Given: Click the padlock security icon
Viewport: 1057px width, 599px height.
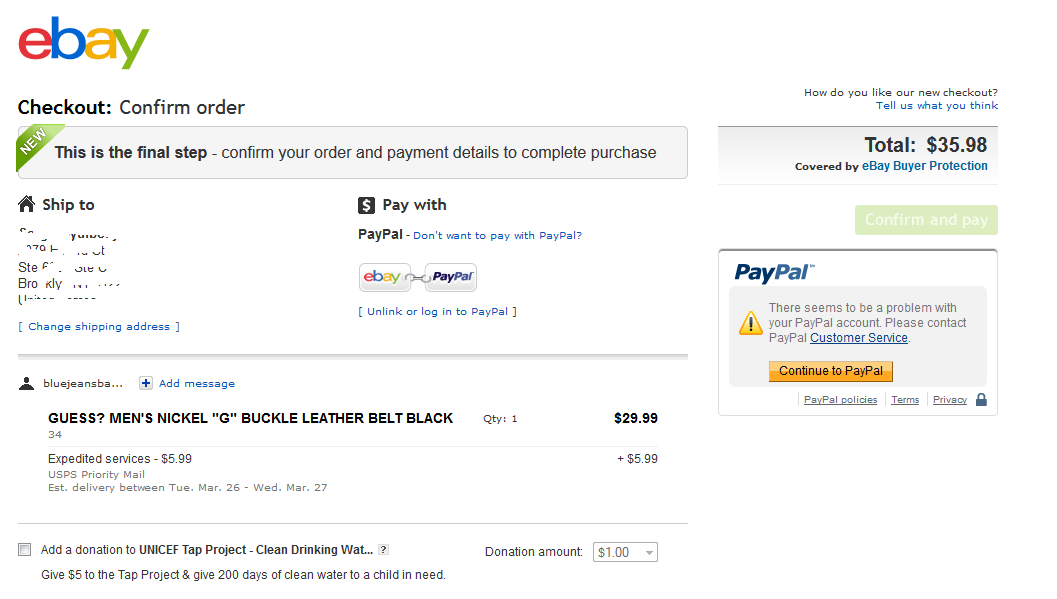Looking at the screenshot, I should (x=981, y=400).
